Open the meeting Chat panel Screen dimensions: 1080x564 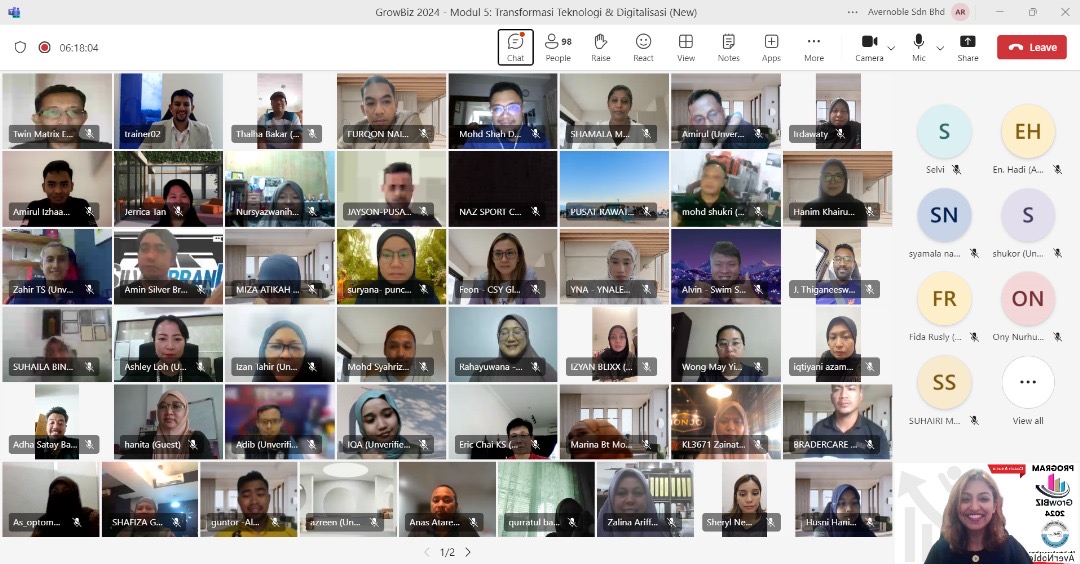pyautogui.click(x=515, y=47)
